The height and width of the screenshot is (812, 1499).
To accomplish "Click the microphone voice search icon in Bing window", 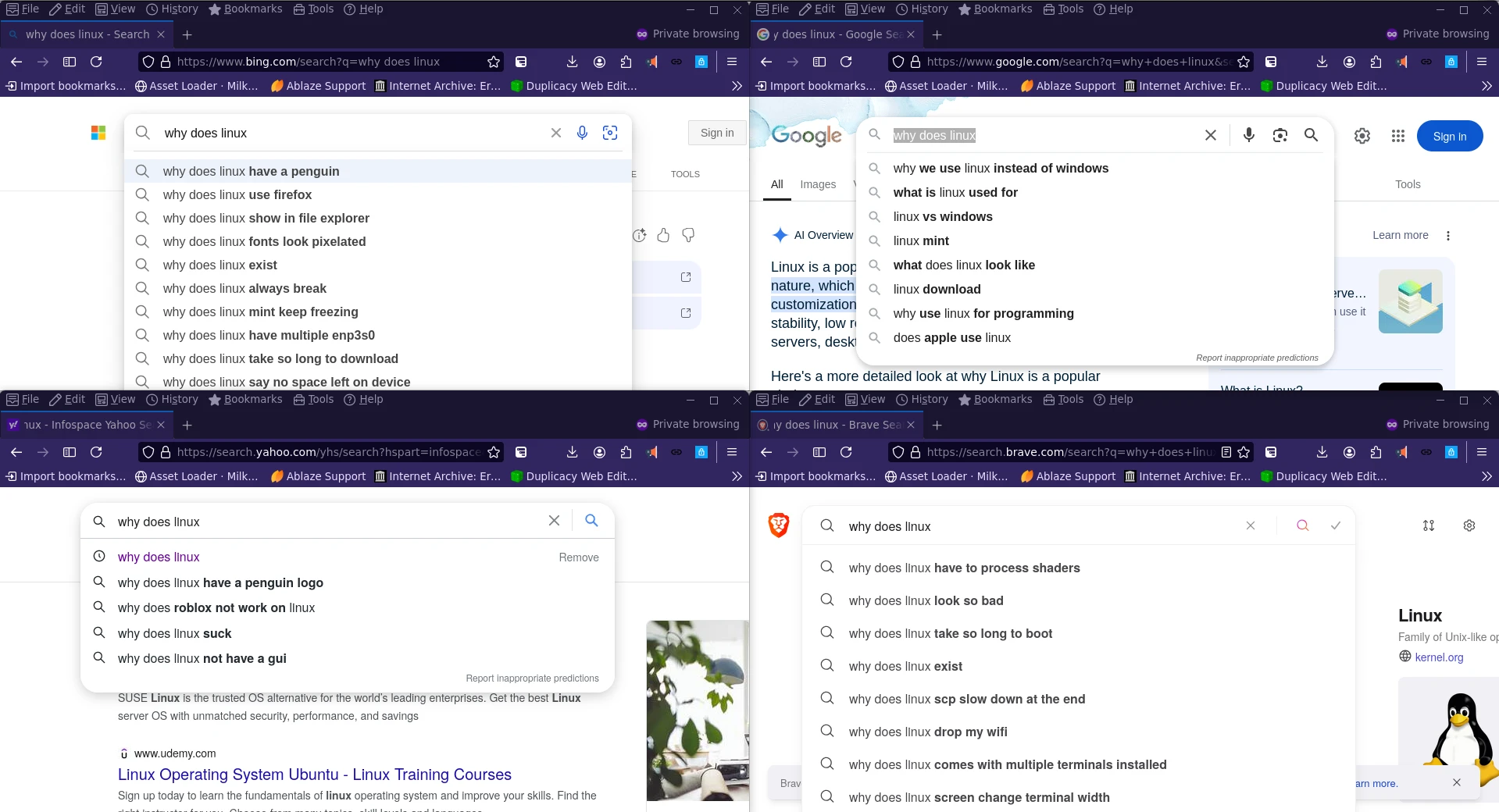I will pos(582,133).
